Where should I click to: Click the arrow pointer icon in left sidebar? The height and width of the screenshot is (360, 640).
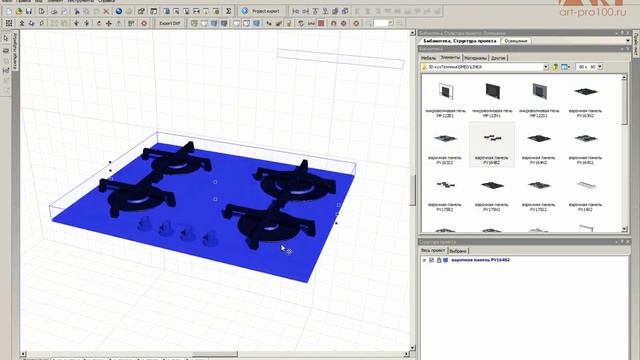pos(6,38)
